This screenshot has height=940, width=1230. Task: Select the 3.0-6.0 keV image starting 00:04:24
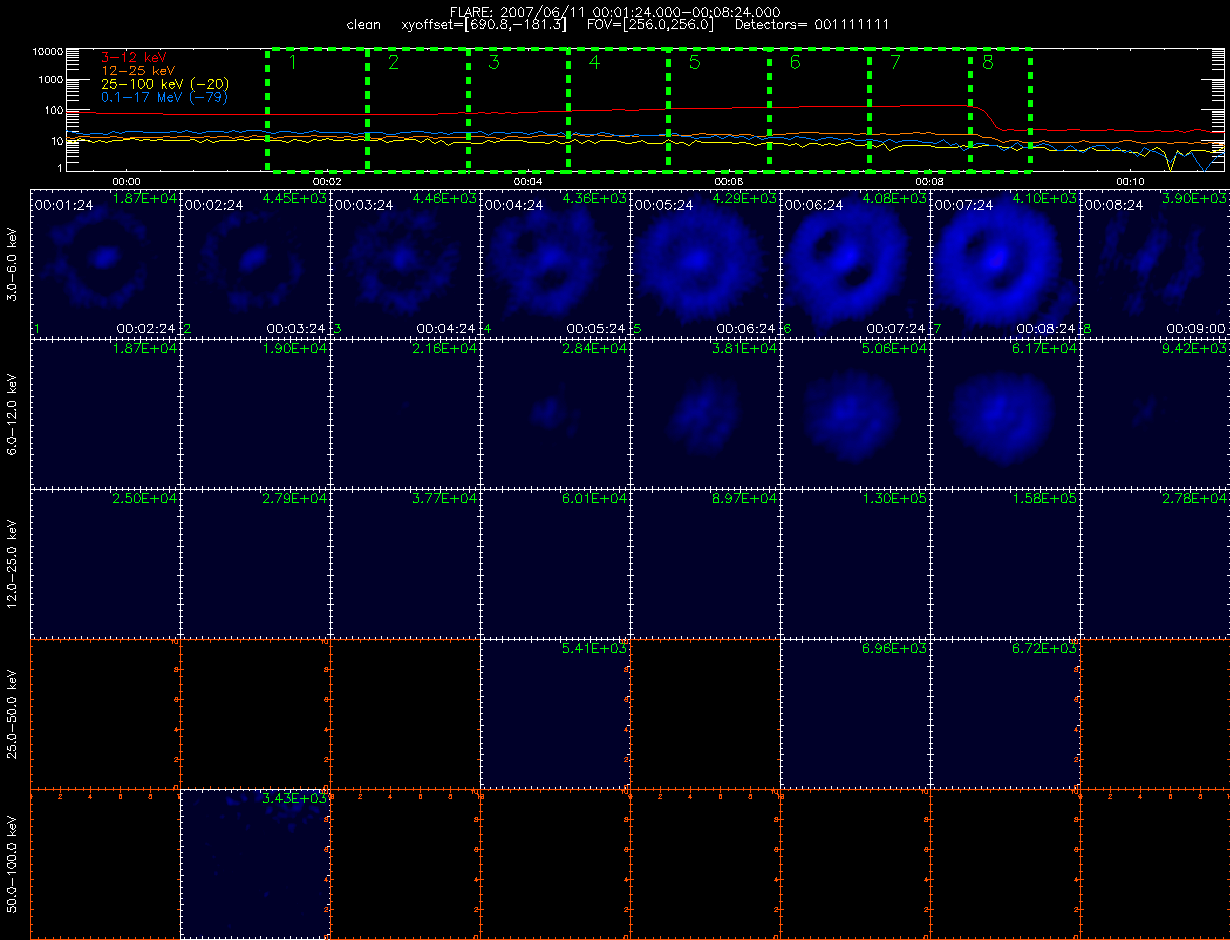(555, 263)
